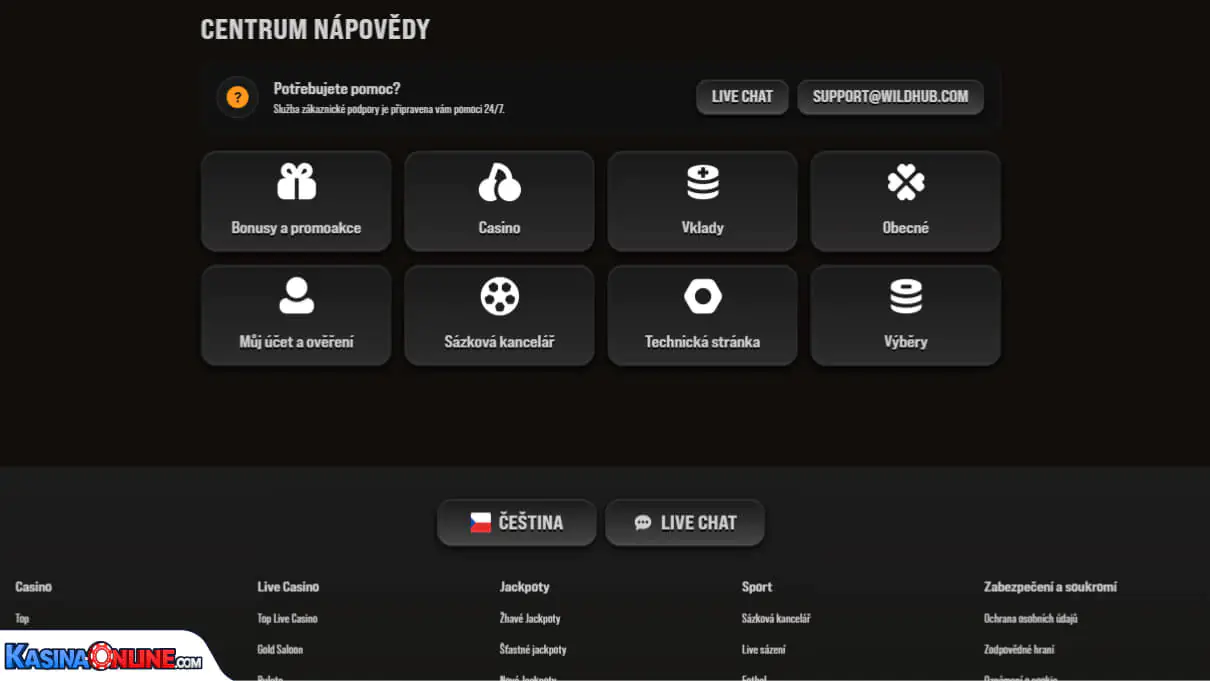Open the Casino cherries icon card

[x=499, y=201]
